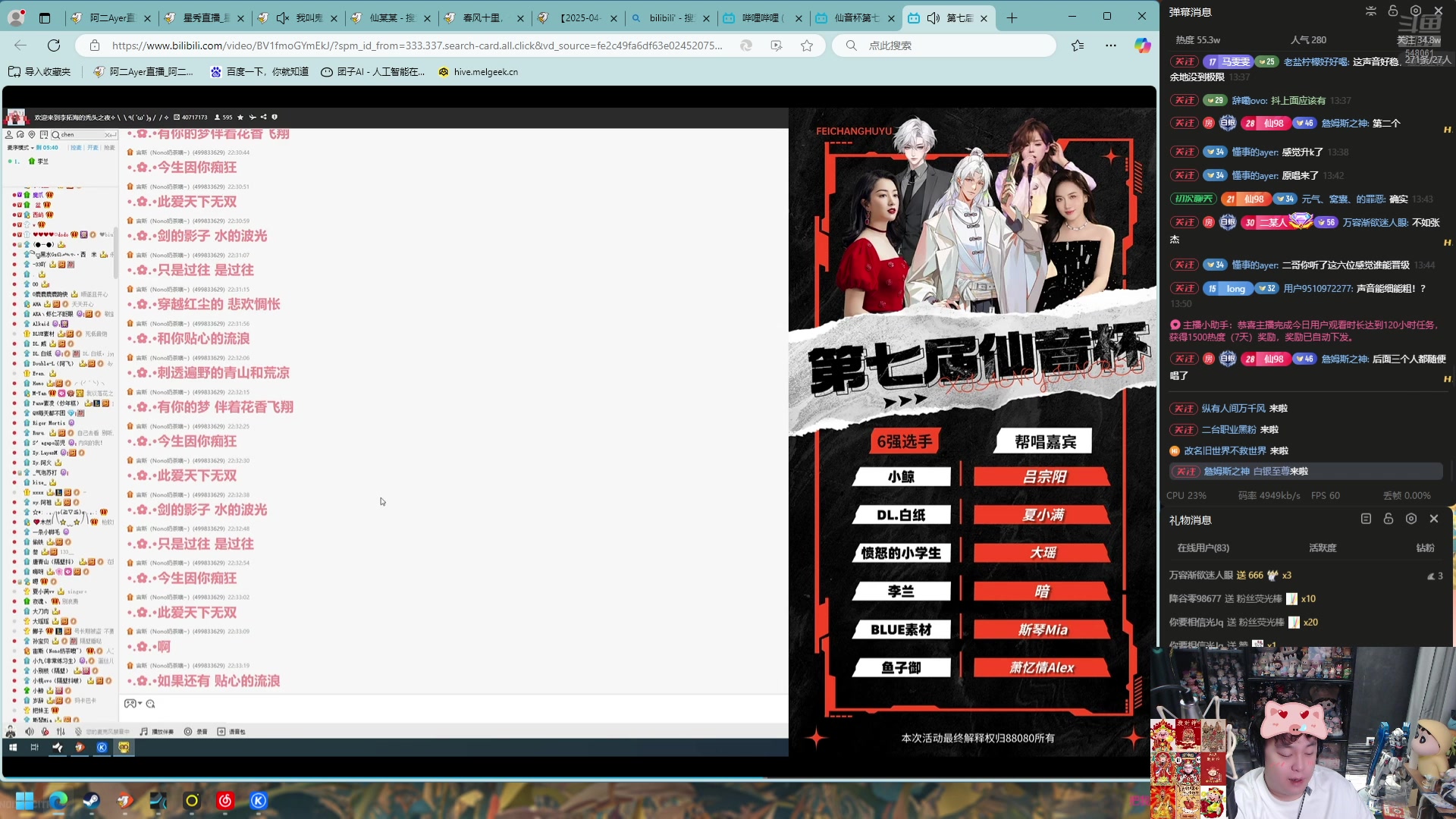Open the audio mixer sliders icon
Viewport: 1456px width, 819px height.
(61, 732)
